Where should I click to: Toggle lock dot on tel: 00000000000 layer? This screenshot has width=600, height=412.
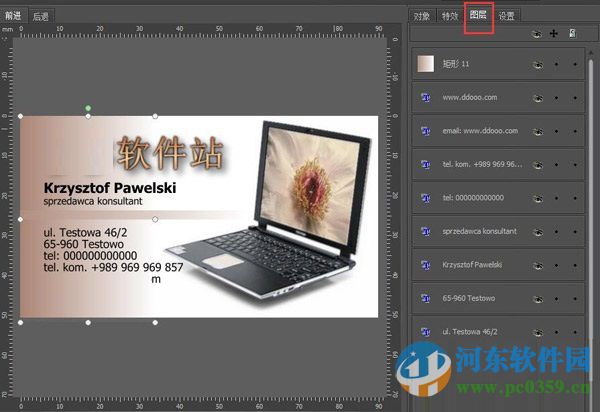click(575, 198)
